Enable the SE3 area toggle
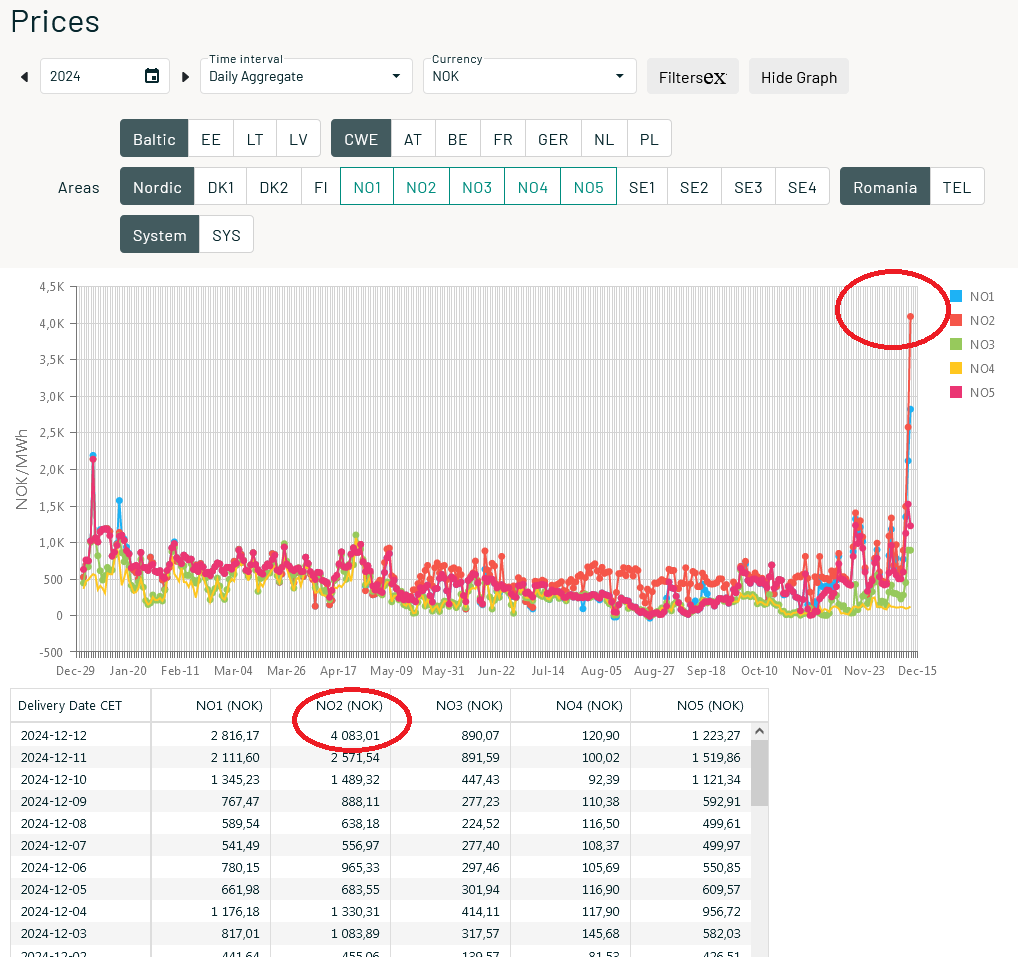Screen dimensions: 1018x957 pos(748,187)
